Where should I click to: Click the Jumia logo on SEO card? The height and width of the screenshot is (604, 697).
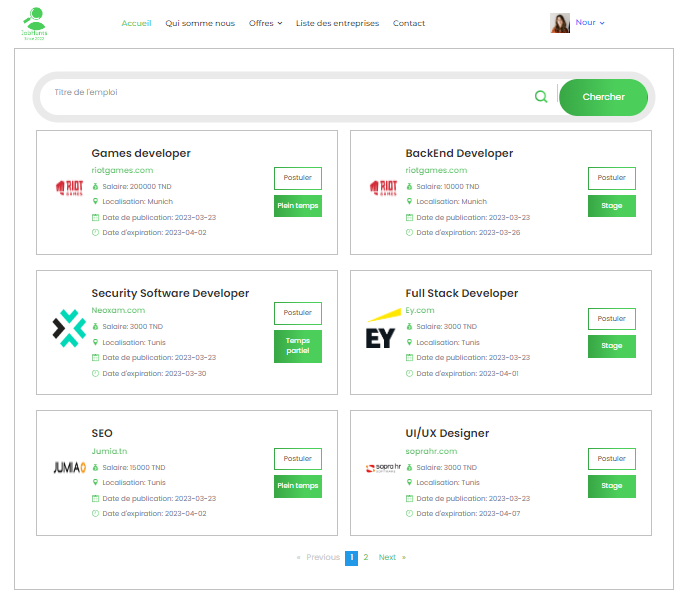click(70, 467)
